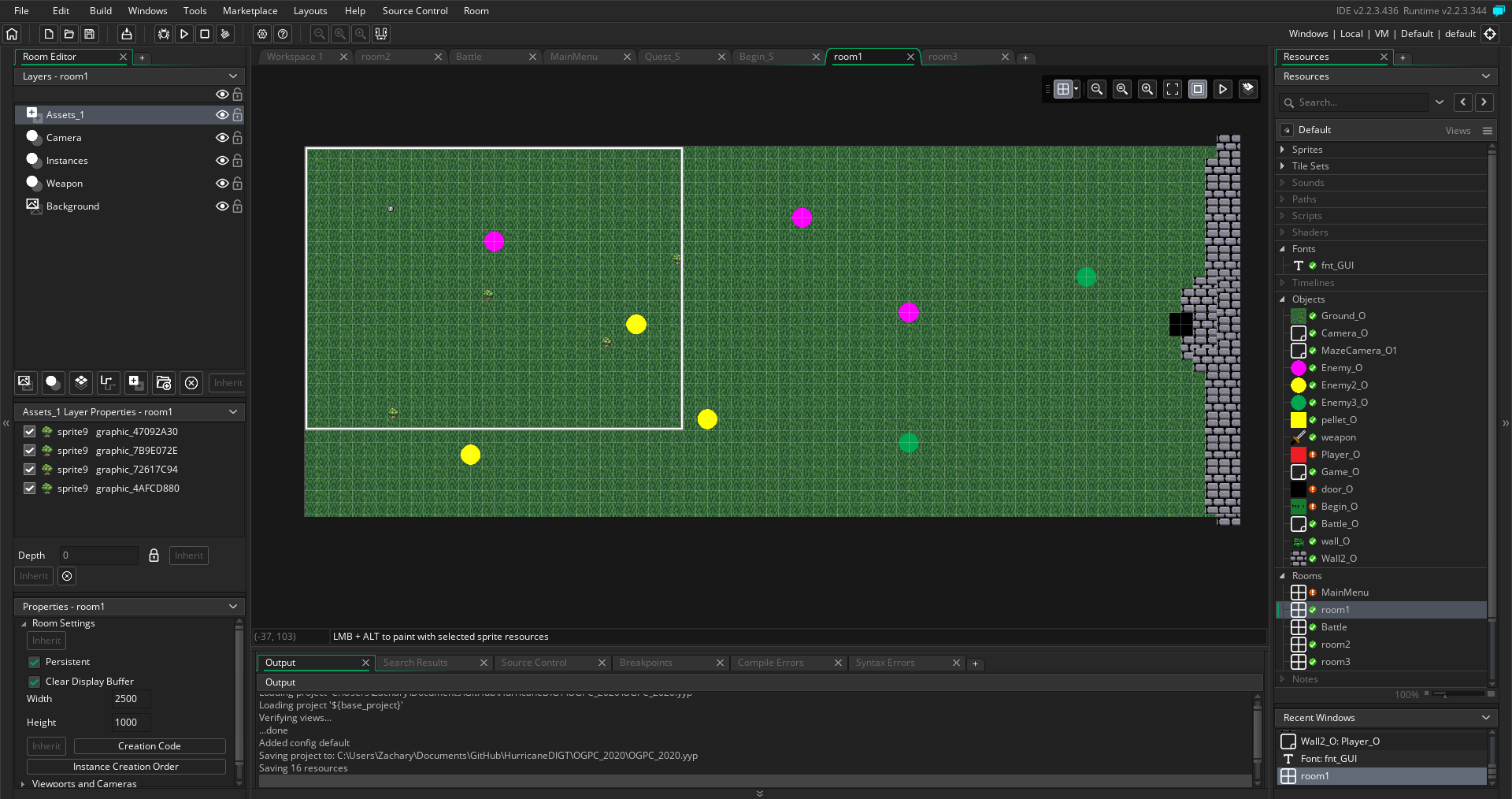Click the Stop button in main toolbar
The height and width of the screenshot is (799, 1512).
pos(205,34)
